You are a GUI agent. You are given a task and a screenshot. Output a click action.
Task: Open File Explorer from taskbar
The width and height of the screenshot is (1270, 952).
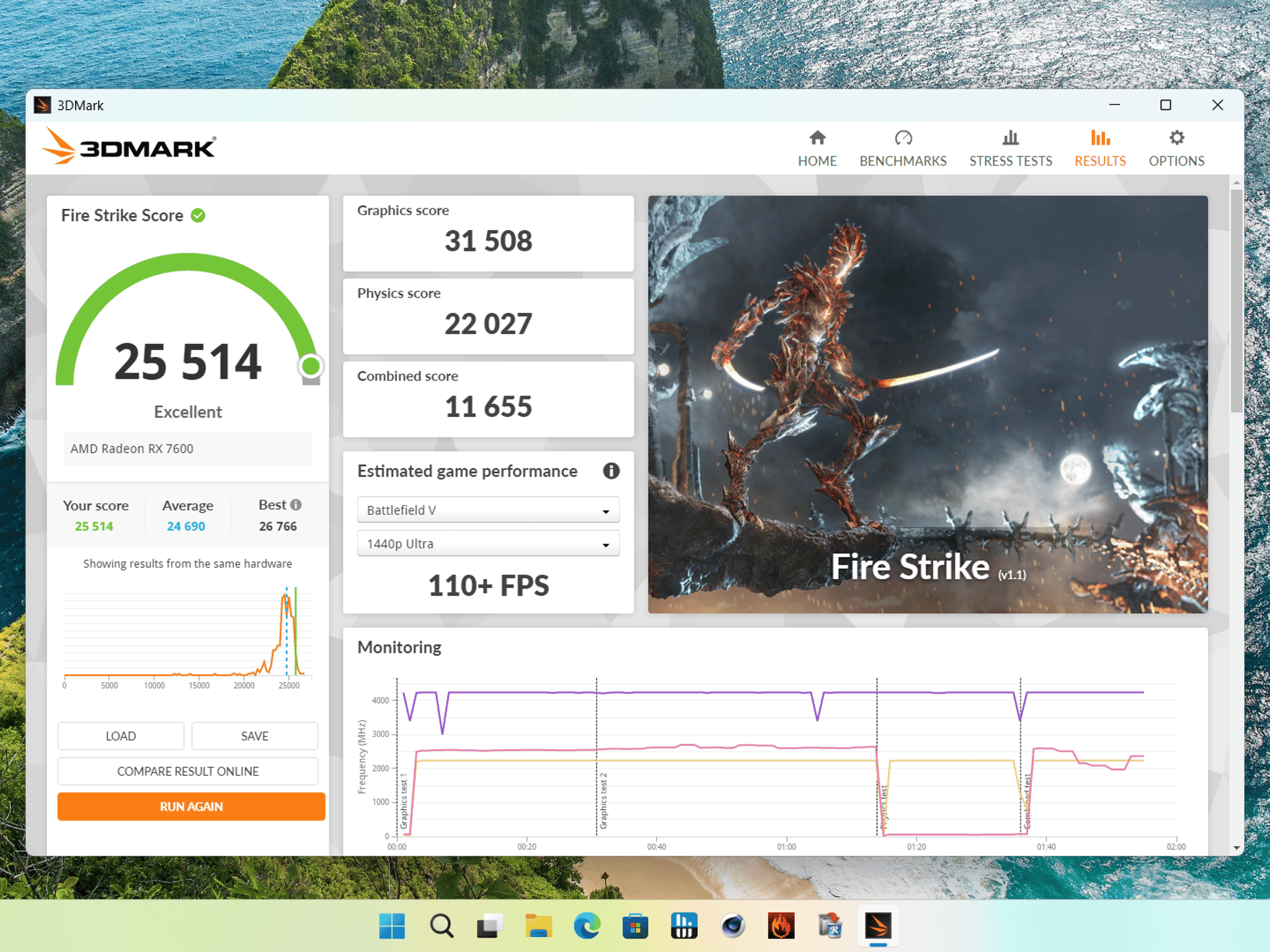(538, 926)
